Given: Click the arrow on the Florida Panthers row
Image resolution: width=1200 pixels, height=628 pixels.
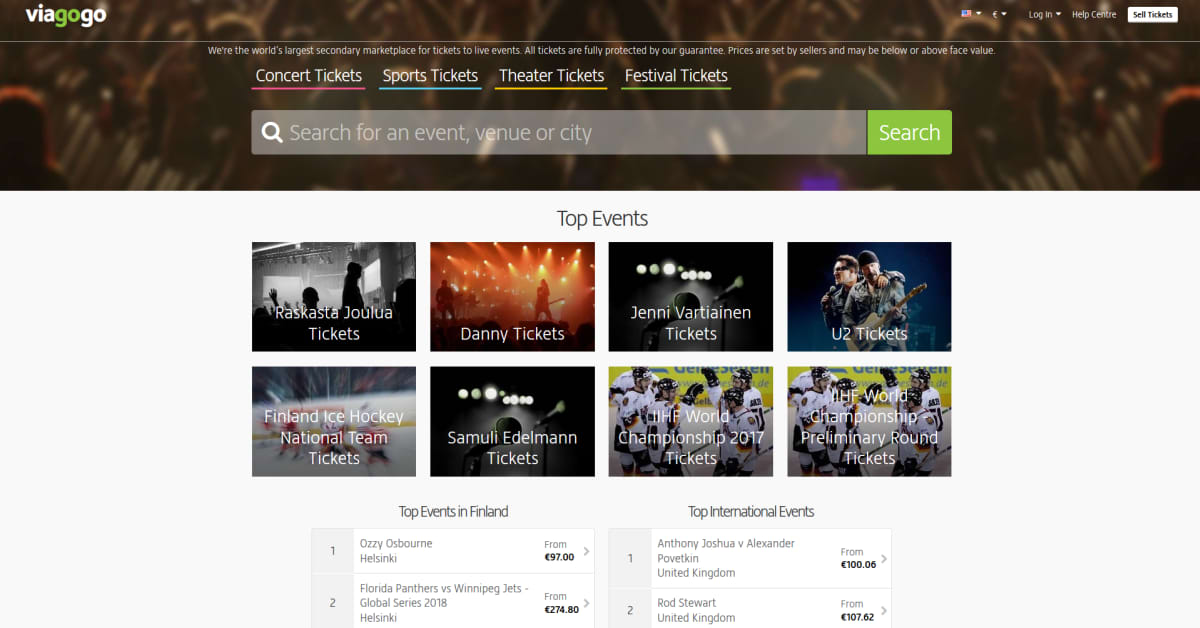Looking at the screenshot, I should pos(586,603).
